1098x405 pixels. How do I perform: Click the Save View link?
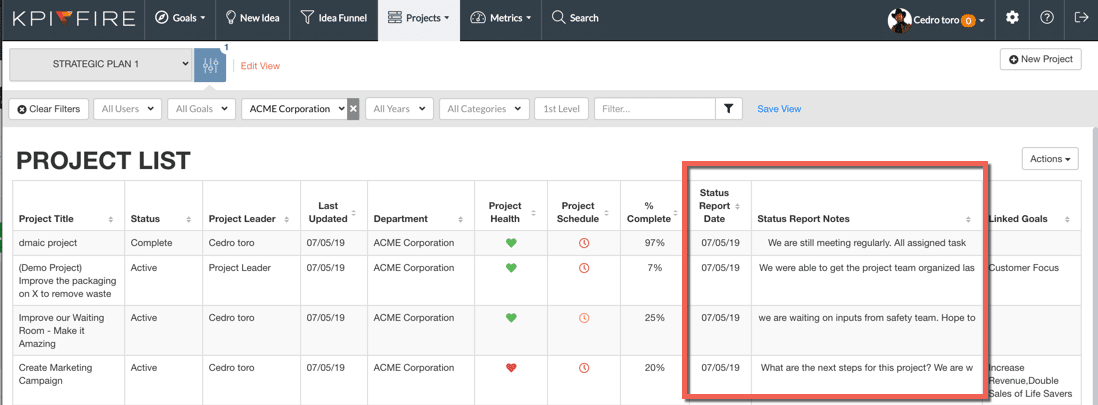pos(778,109)
